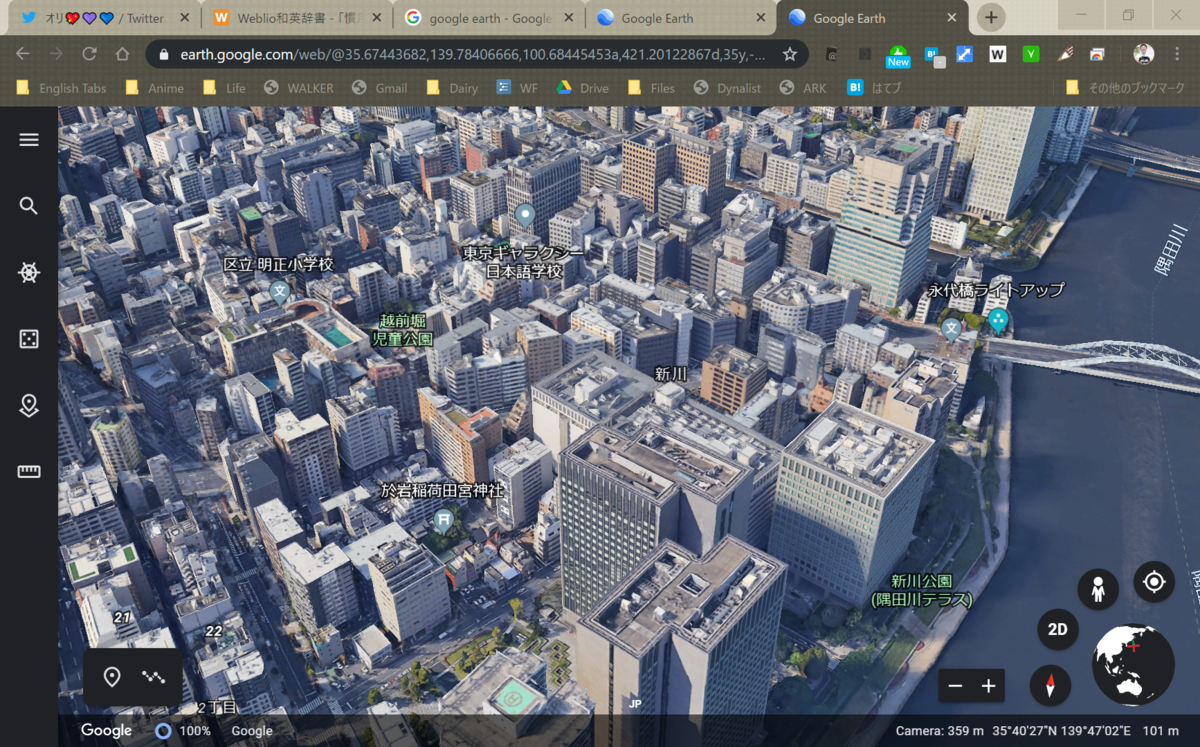The height and width of the screenshot is (747, 1200).
Task: Open the はてブ bookmark
Action: click(874, 88)
